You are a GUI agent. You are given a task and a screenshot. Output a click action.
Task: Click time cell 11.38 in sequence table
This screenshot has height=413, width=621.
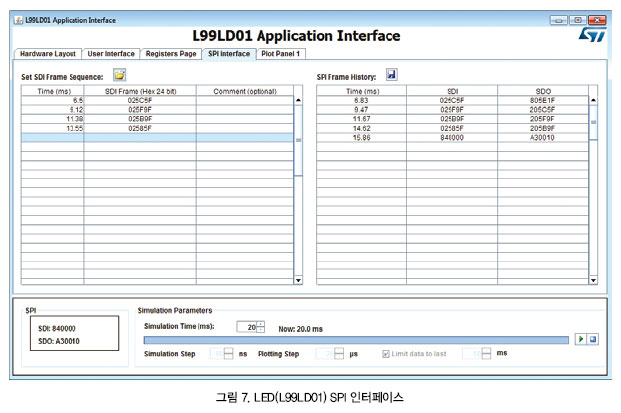coord(53,119)
